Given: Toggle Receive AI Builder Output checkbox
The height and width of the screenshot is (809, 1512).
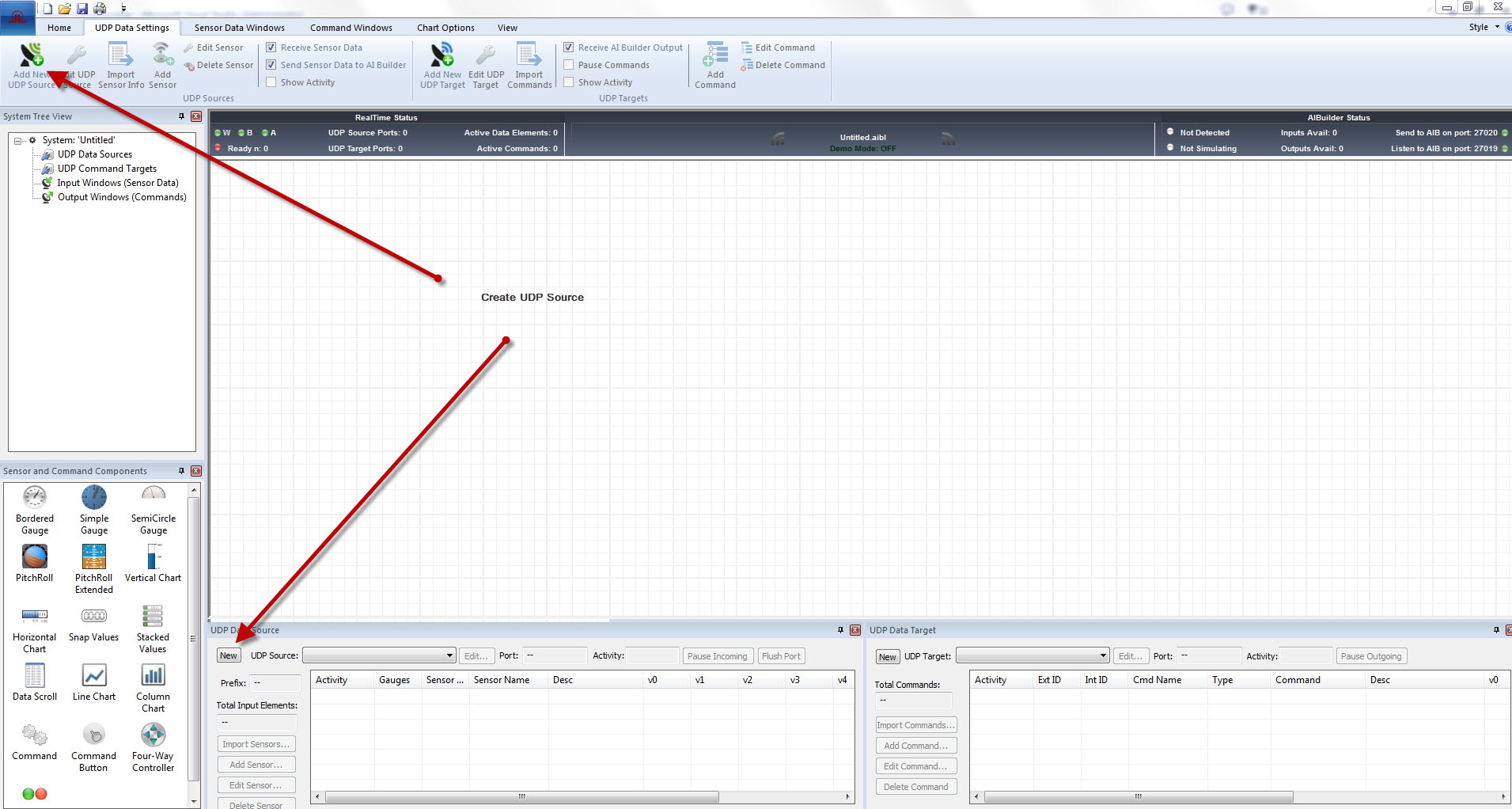Looking at the screenshot, I should coord(569,47).
